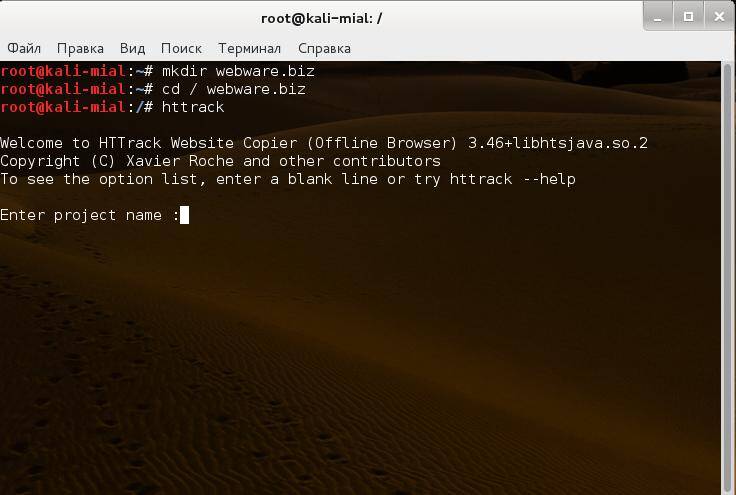Click the window title root@kali-mial: /
The height and width of the screenshot is (495, 736).
[322, 18]
